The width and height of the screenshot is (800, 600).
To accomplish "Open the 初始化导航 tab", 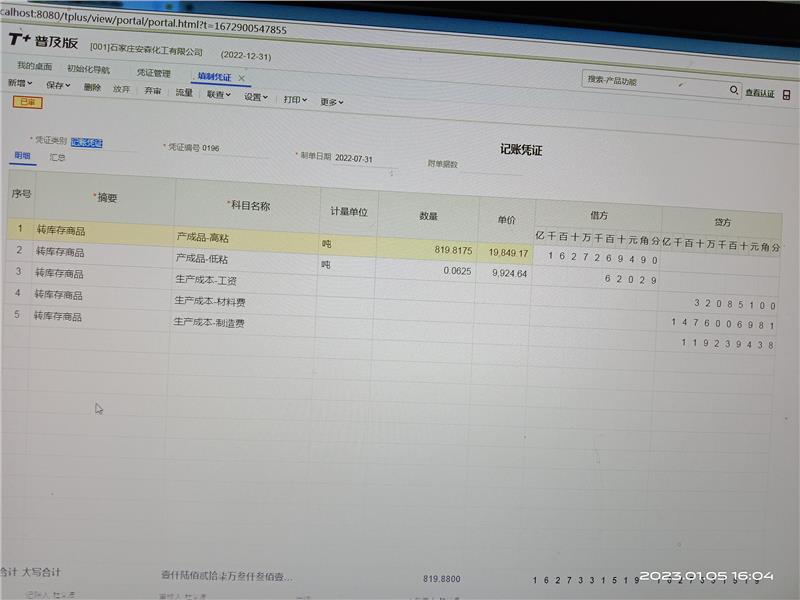I will 88,69.
